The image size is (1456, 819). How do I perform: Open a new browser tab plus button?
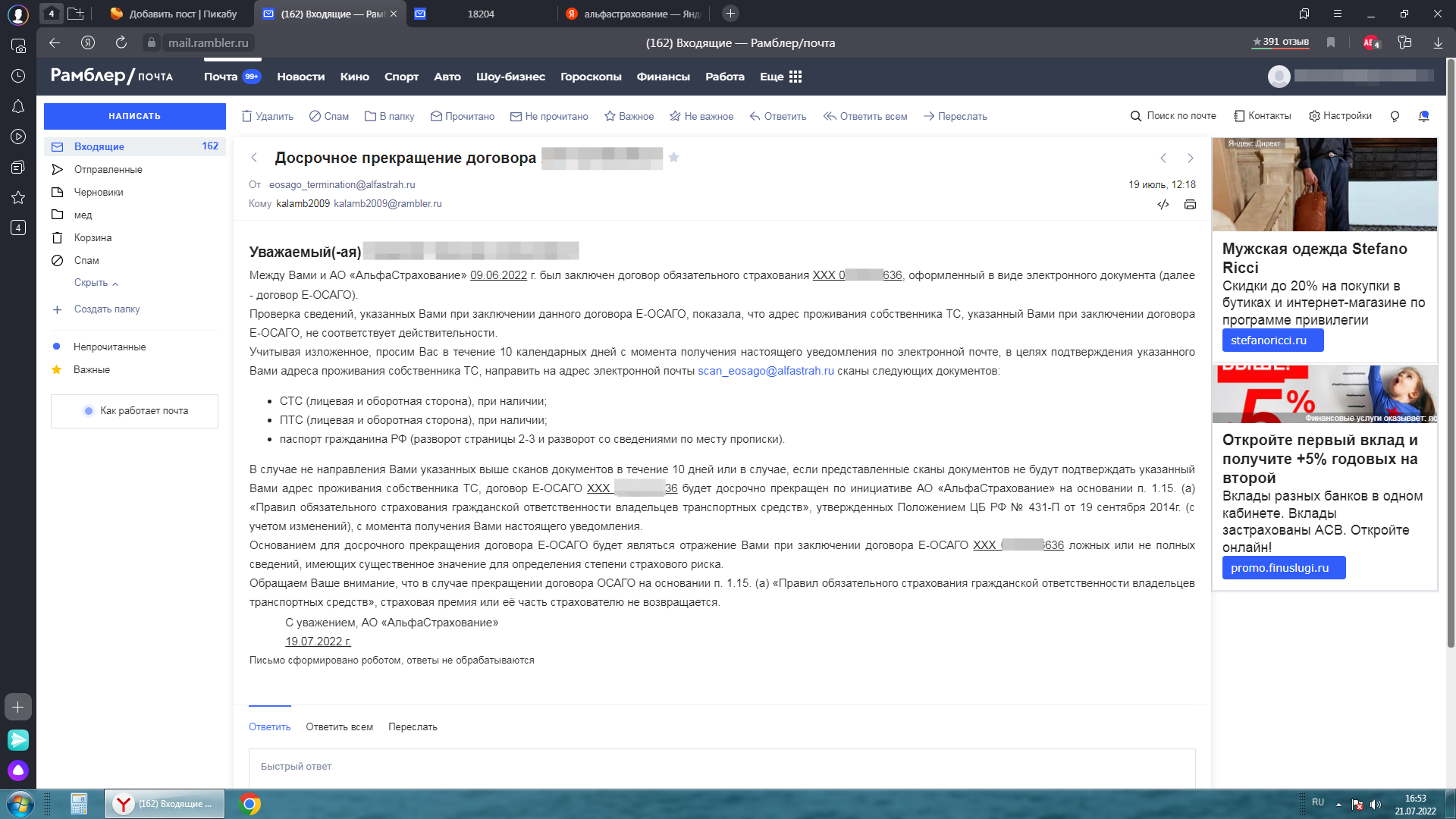point(730,14)
